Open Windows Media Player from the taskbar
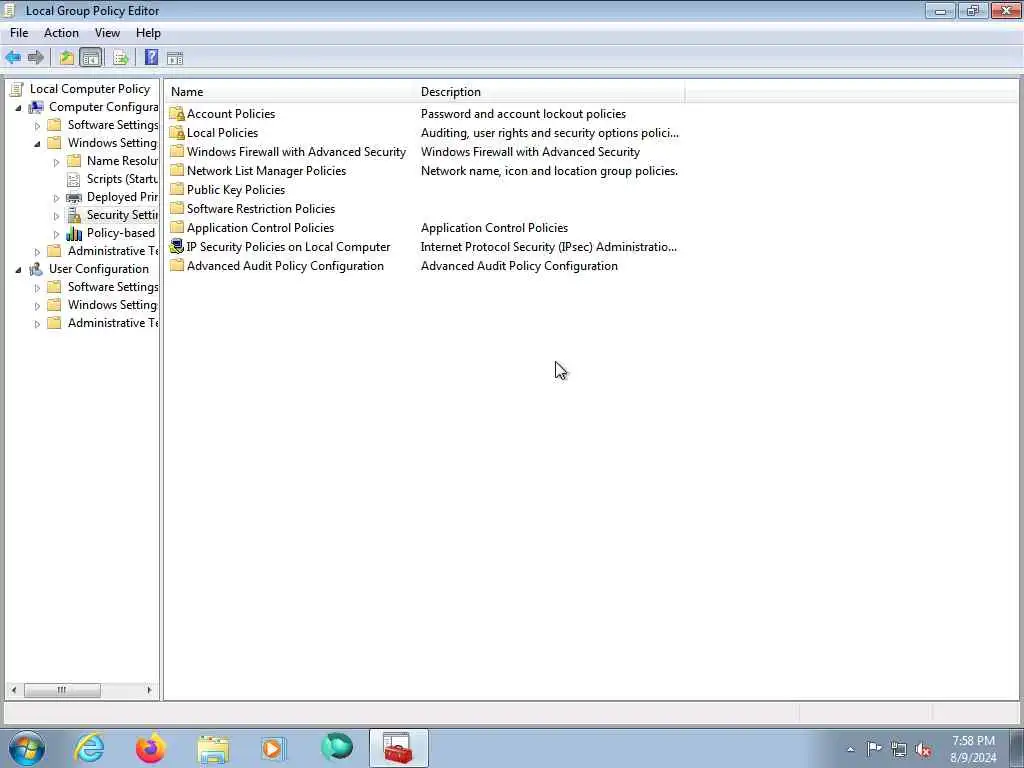Image resolution: width=1024 pixels, height=768 pixels. tap(273, 748)
